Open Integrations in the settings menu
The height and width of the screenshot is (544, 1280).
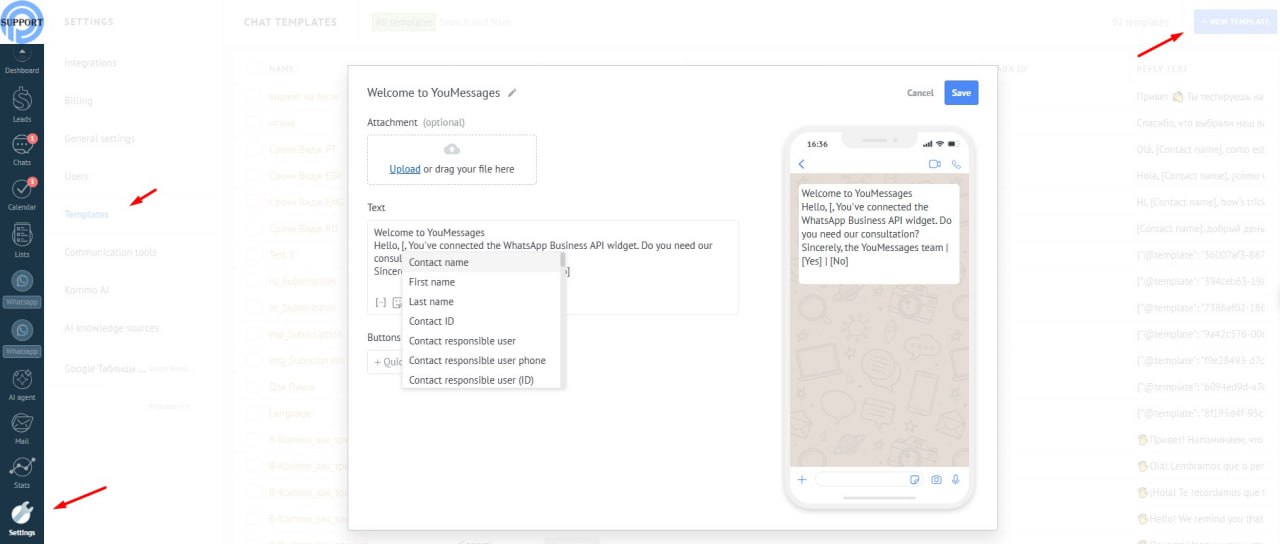pyautogui.click(x=90, y=63)
